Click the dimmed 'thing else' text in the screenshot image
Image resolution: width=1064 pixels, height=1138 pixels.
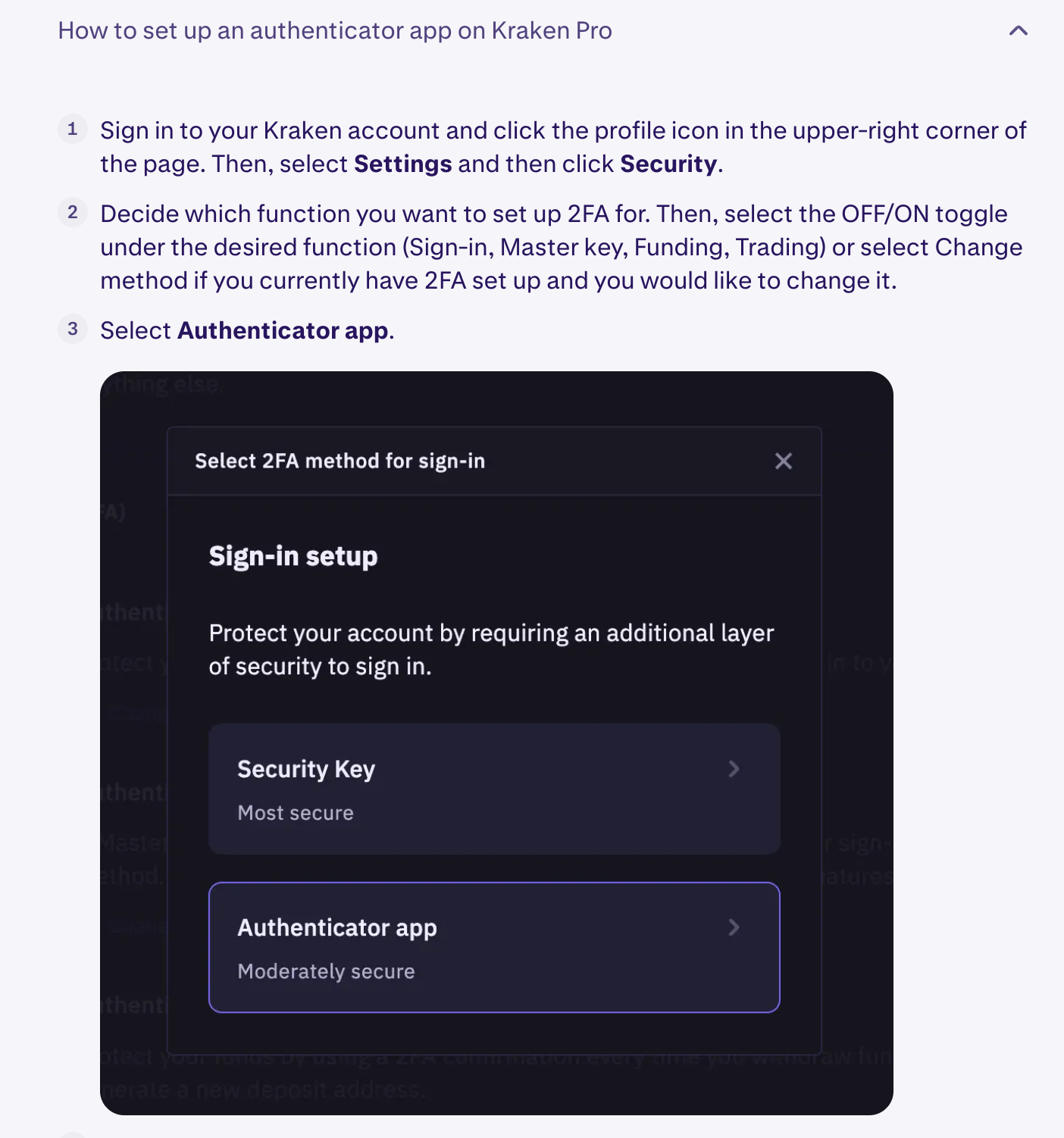pos(167,385)
